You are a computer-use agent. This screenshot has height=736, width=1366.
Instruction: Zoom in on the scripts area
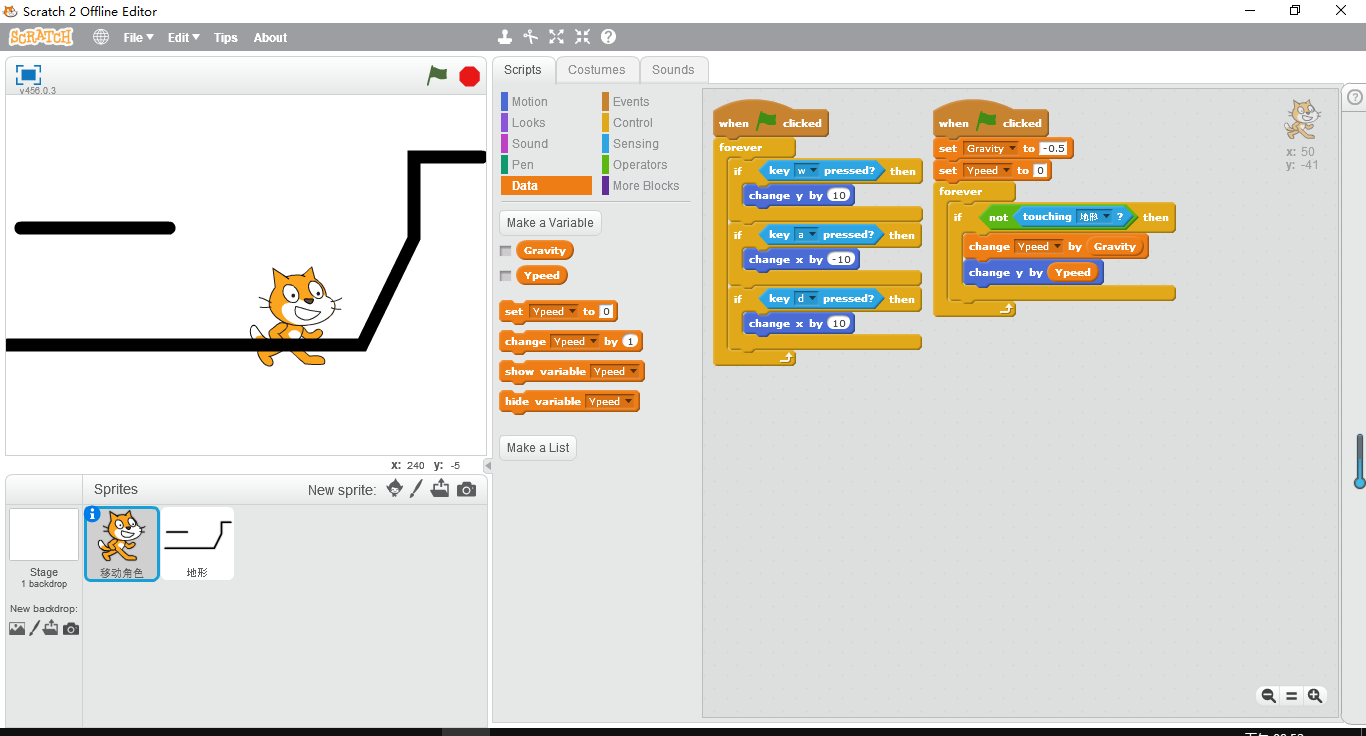1315,696
